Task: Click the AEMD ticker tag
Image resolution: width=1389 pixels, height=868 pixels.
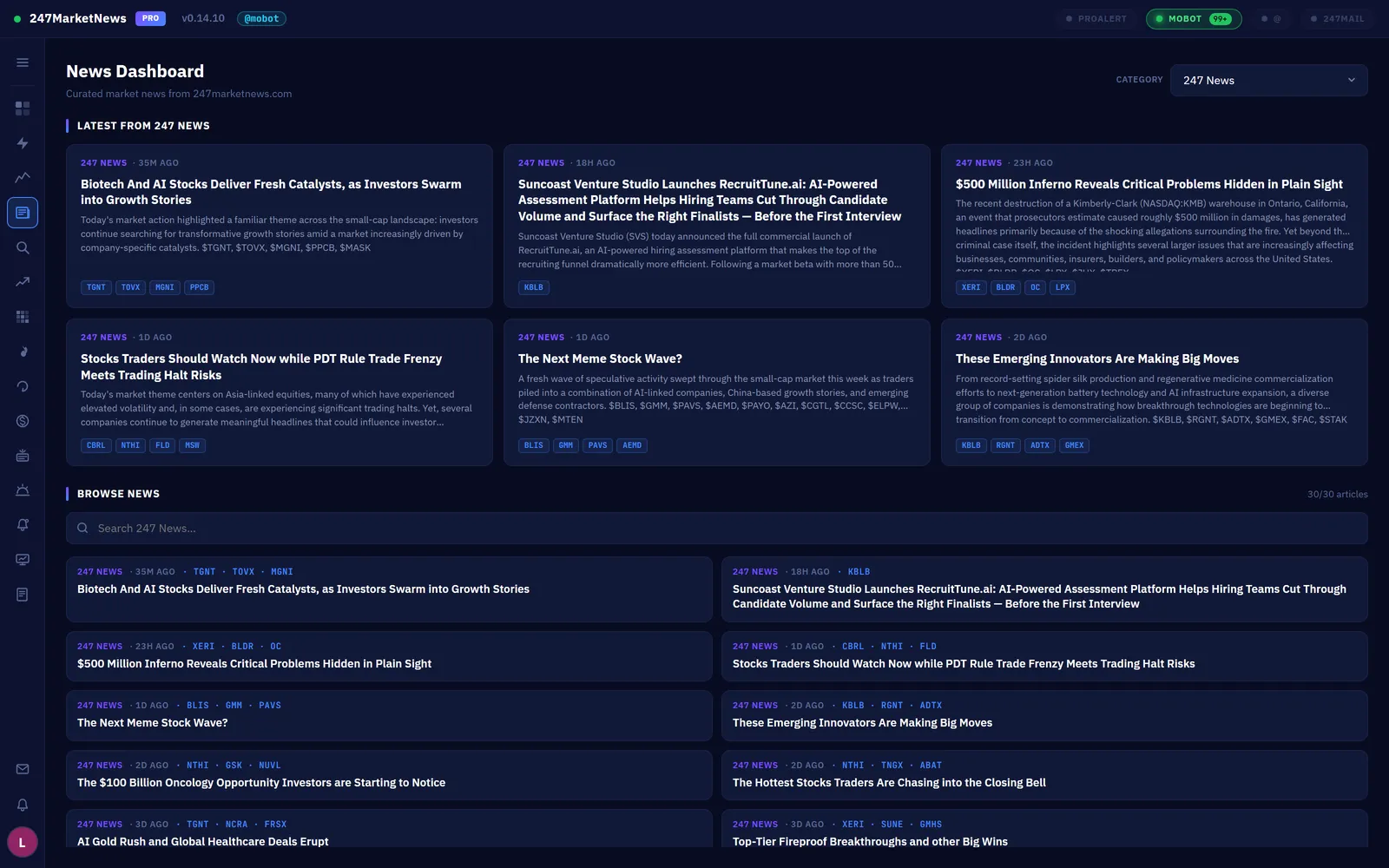Action: (x=632, y=445)
